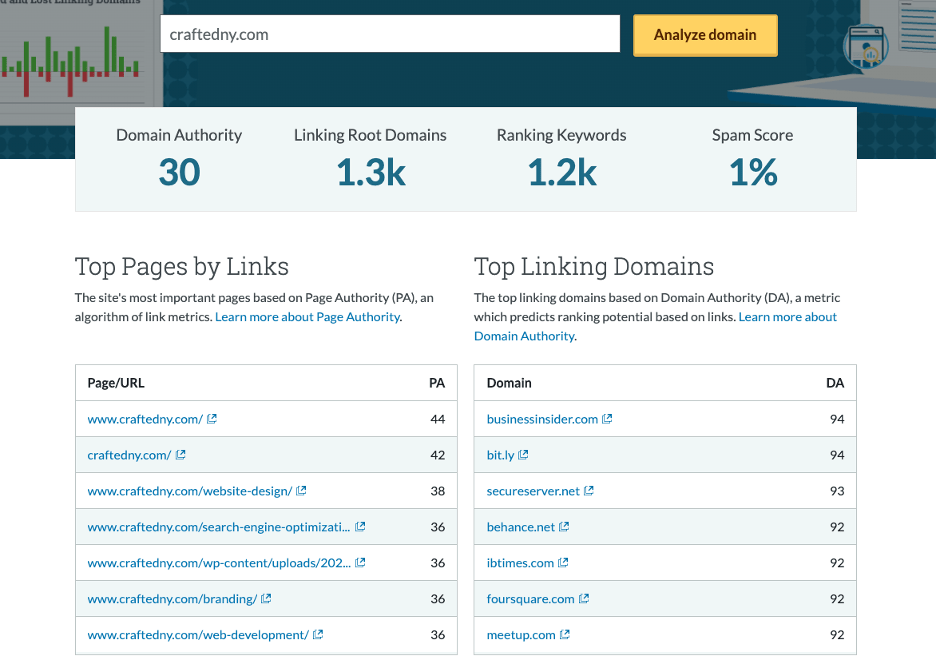This screenshot has width=936, height=664.
Task: Click external link icon beside businessinsider.com
Action: [x=608, y=419]
